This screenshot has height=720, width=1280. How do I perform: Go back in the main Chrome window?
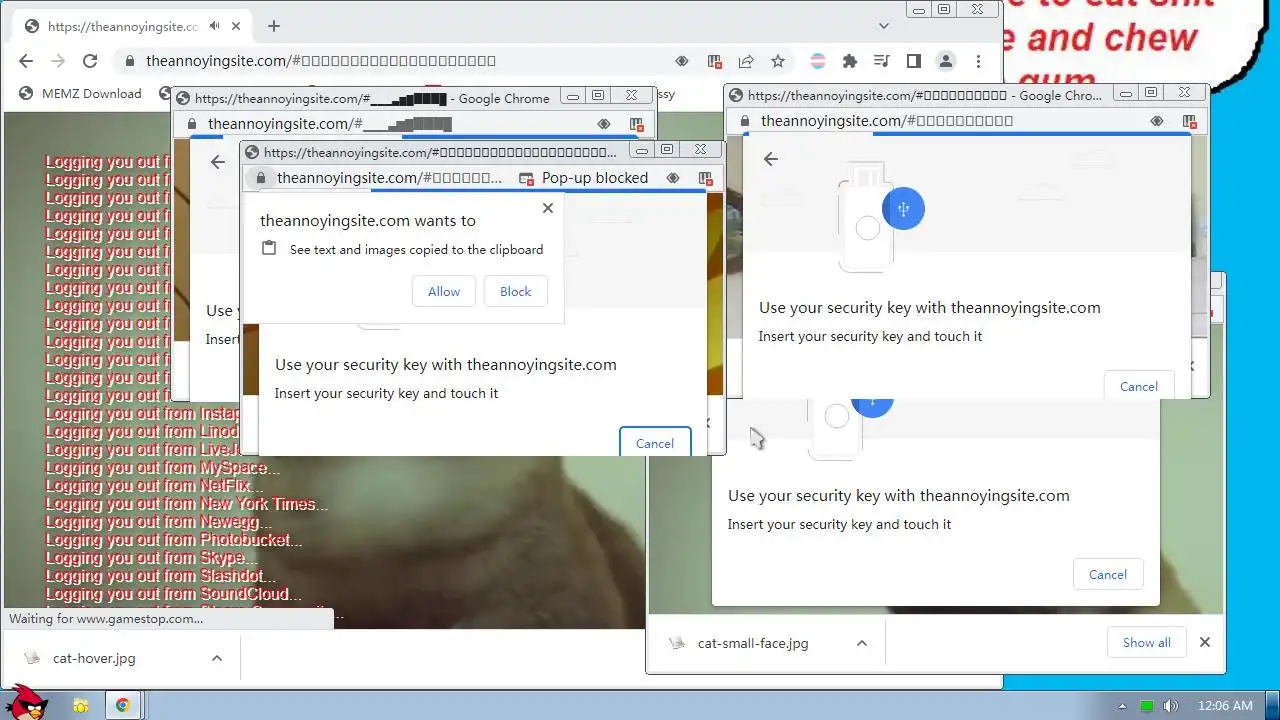[x=26, y=61]
